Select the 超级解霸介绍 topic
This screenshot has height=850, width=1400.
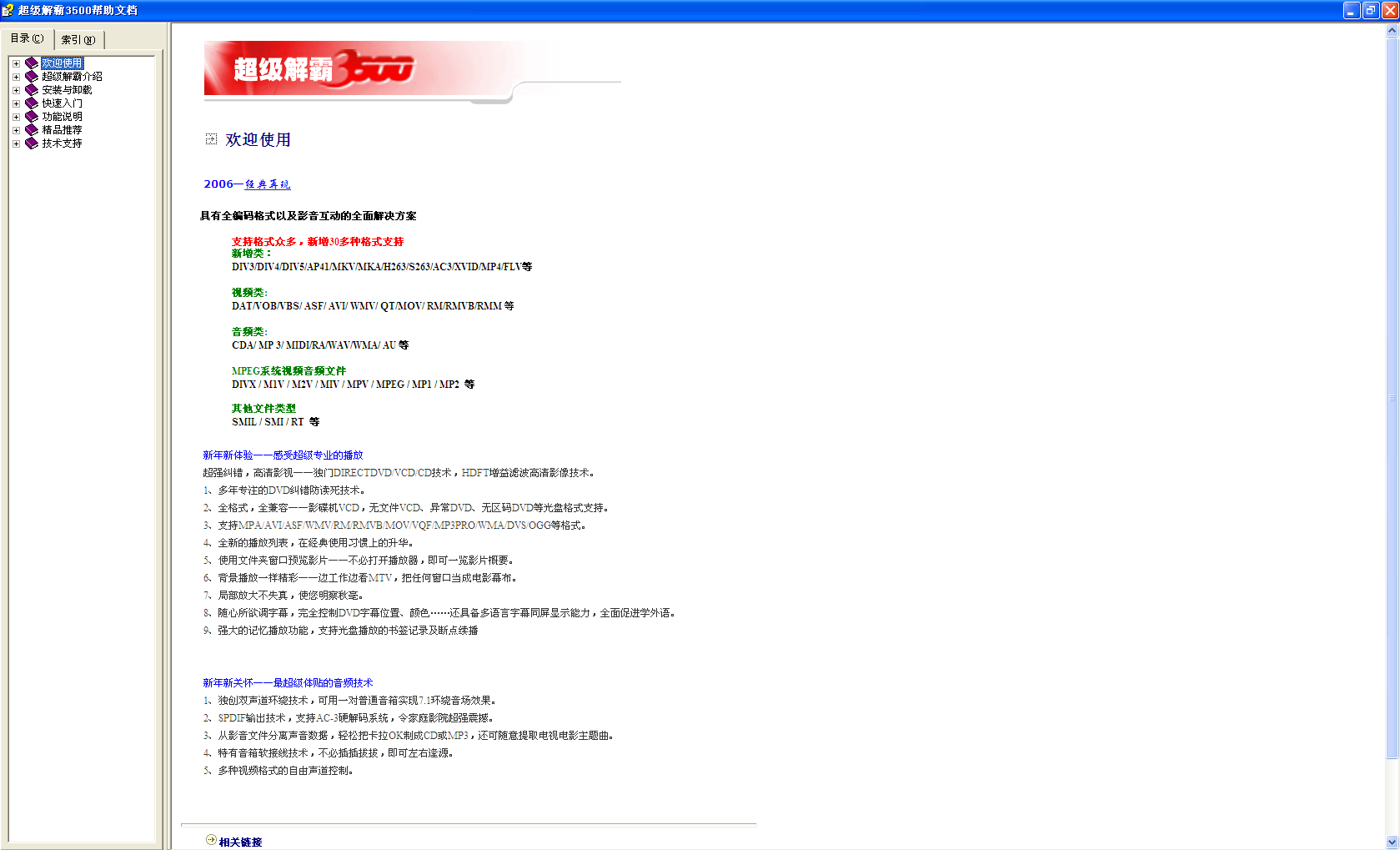72,77
